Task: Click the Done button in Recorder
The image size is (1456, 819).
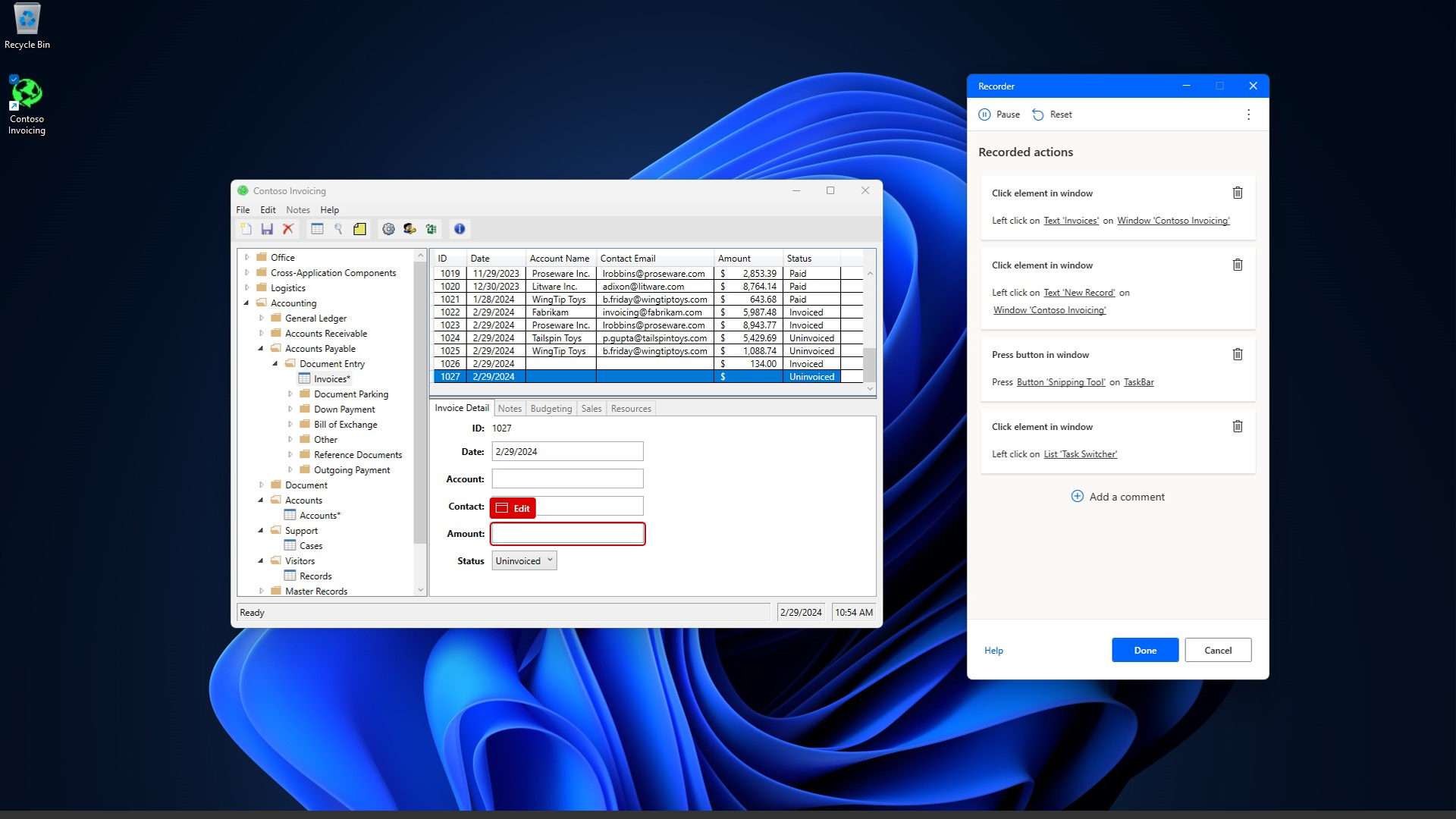Action: (x=1144, y=650)
